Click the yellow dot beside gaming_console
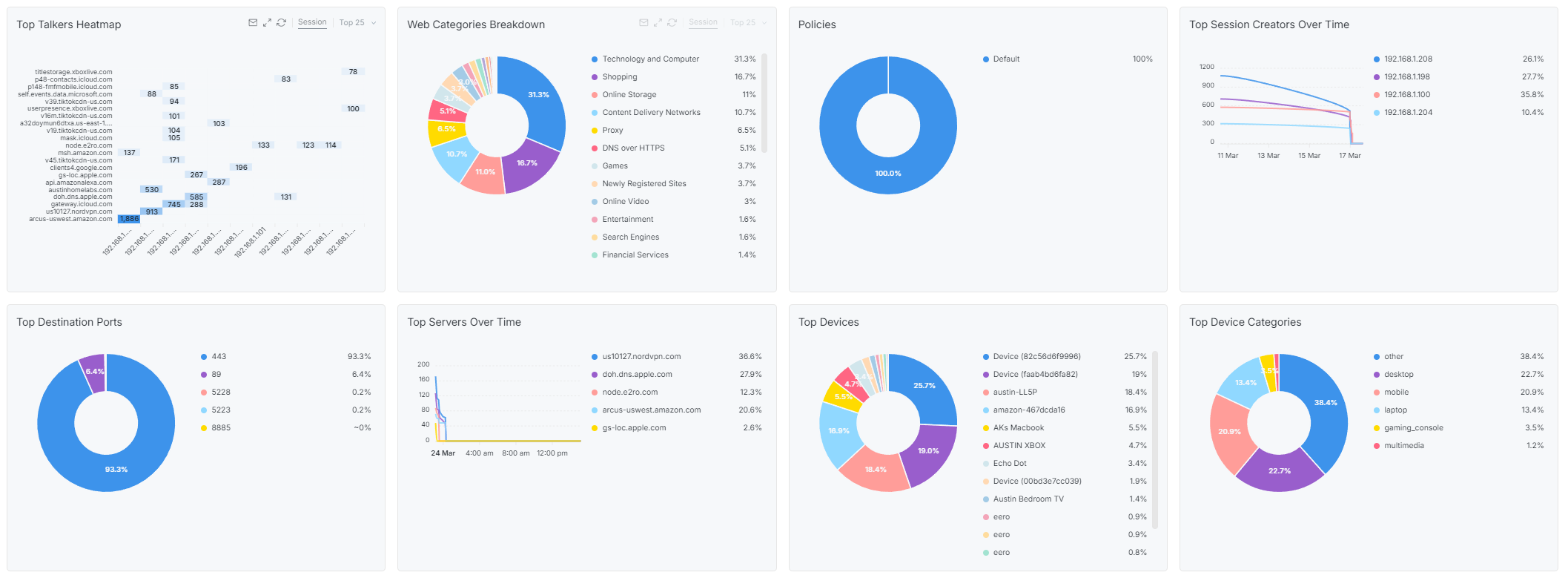The width and height of the screenshot is (1568, 578). click(1377, 428)
